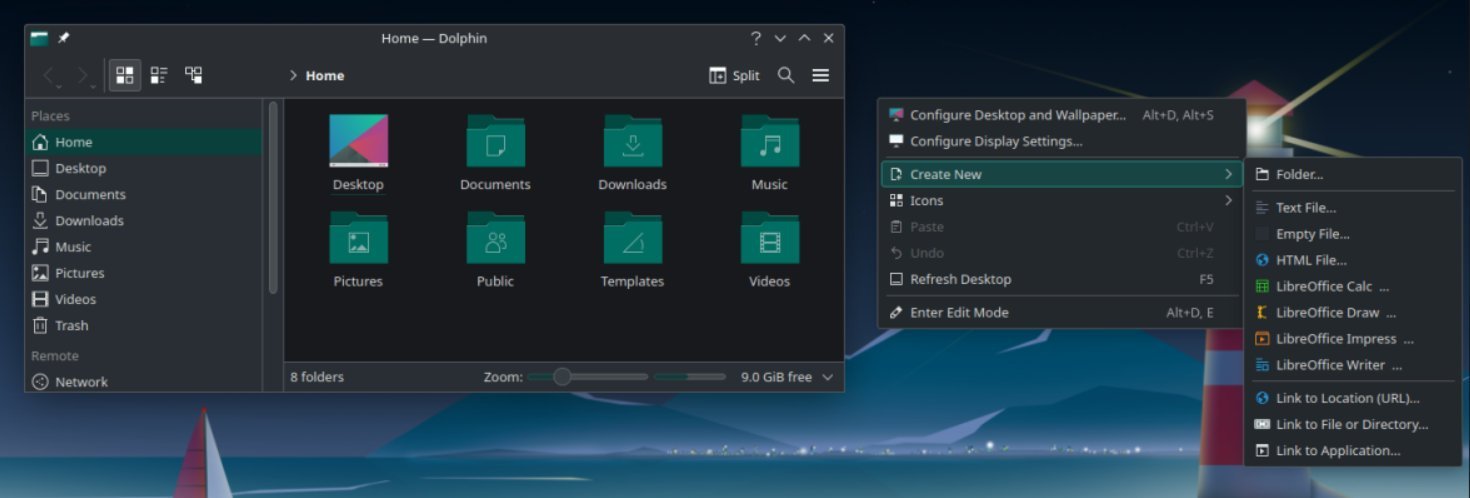Toggle Split view in Dolphin

click(x=734, y=75)
